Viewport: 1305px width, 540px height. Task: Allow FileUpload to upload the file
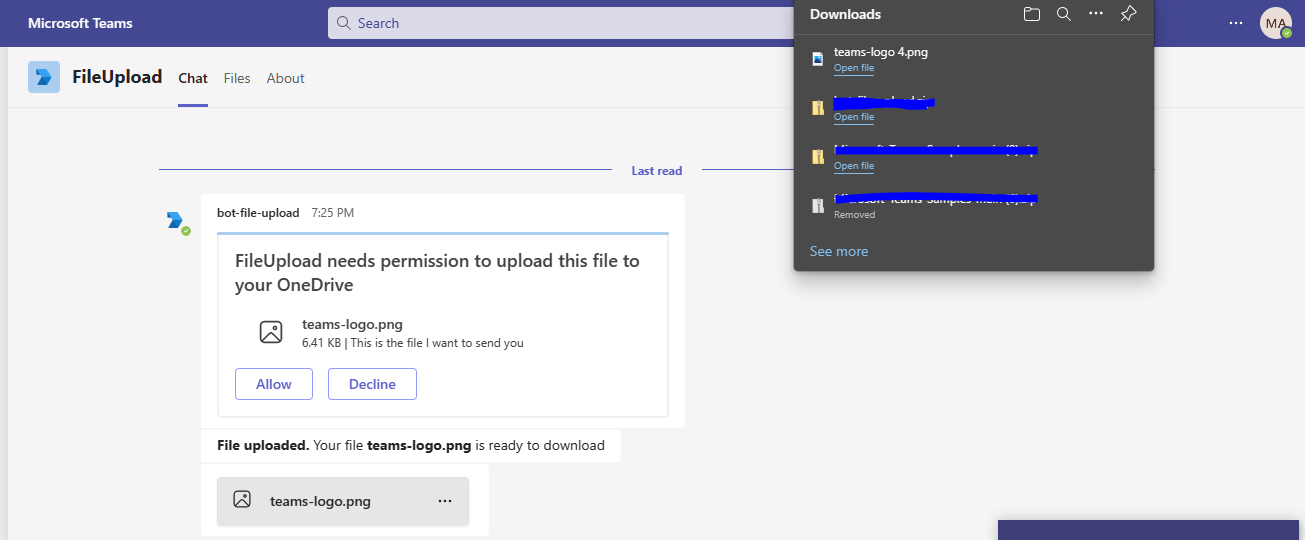tap(274, 384)
